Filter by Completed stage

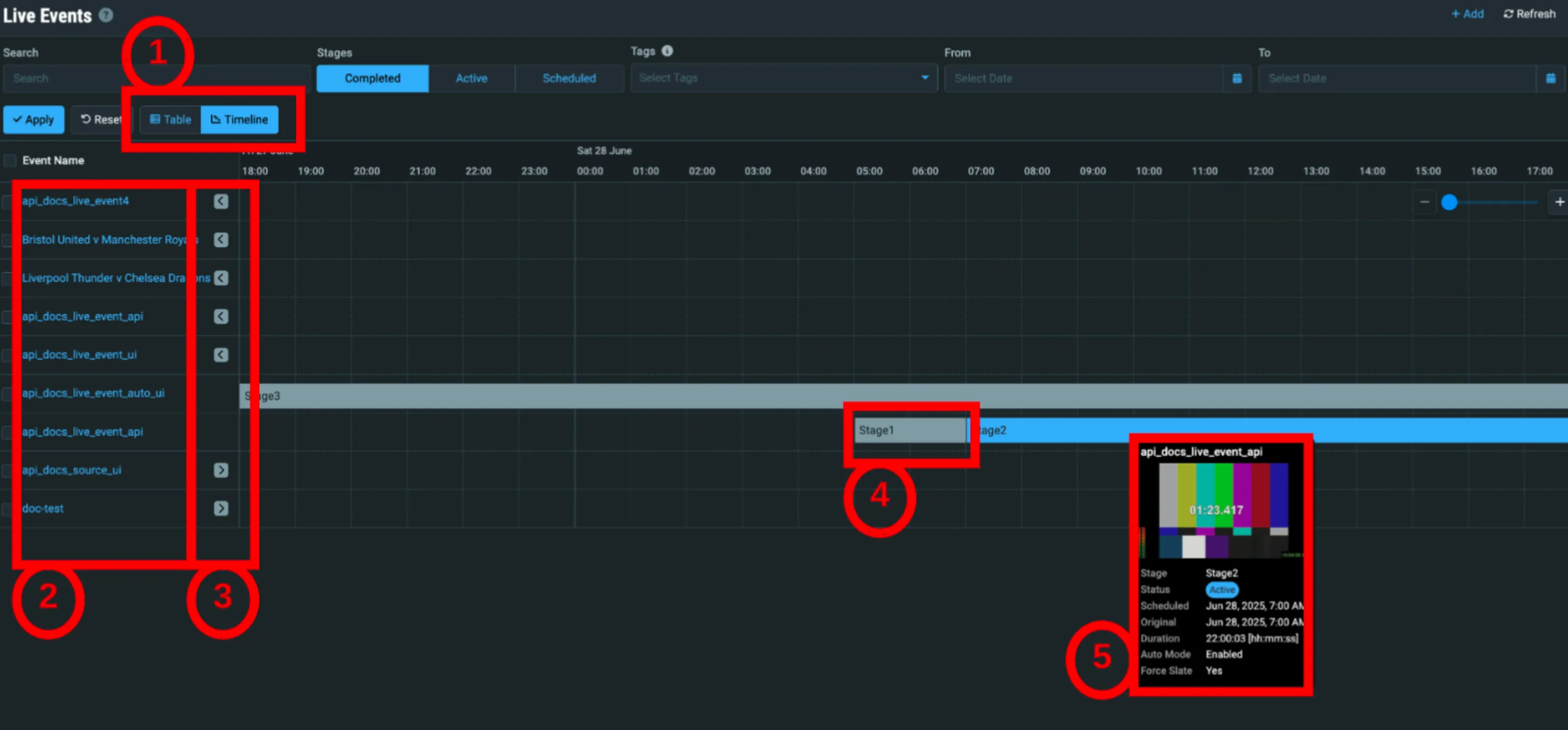click(372, 79)
